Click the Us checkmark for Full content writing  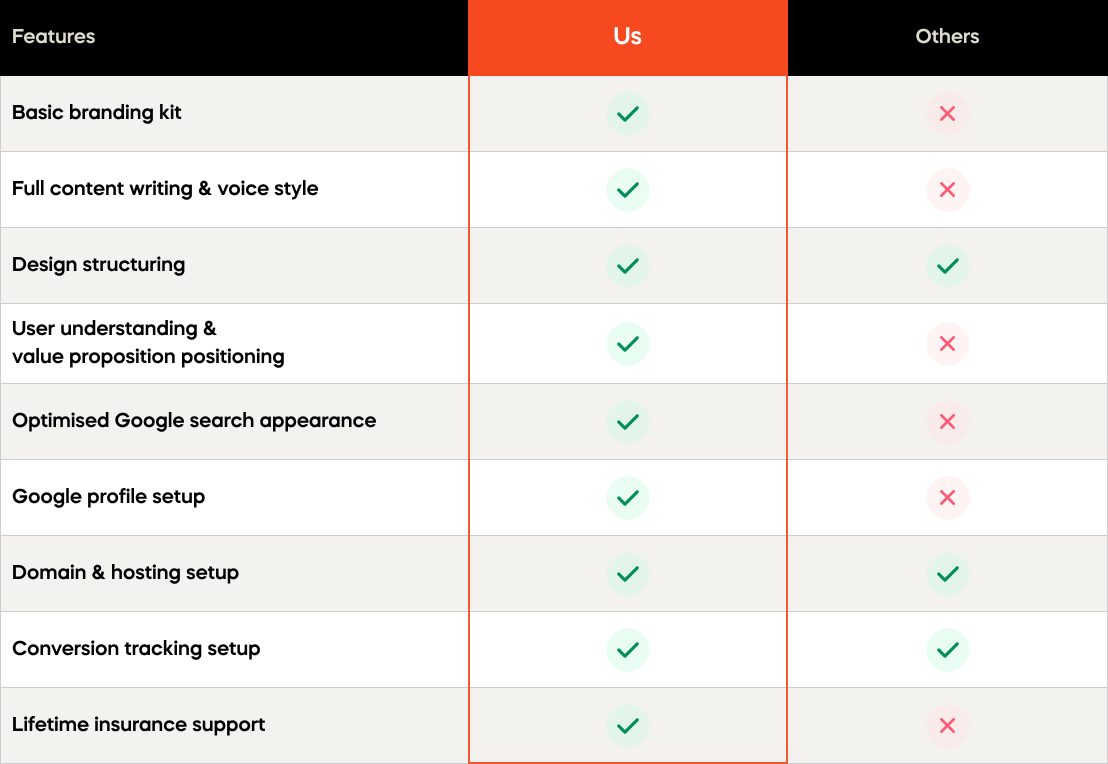coord(628,190)
